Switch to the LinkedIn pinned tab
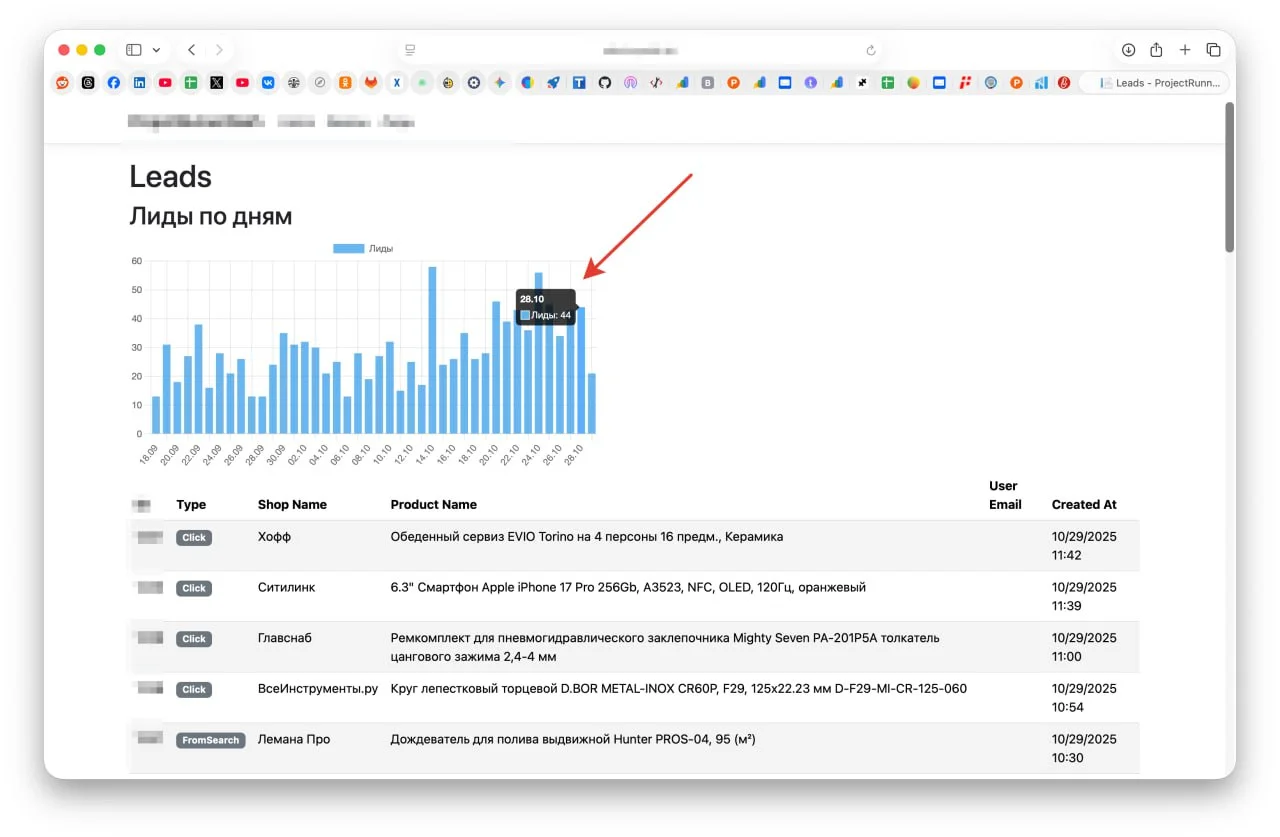This screenshot has height=837, width=1280. (x=140, y=83)
